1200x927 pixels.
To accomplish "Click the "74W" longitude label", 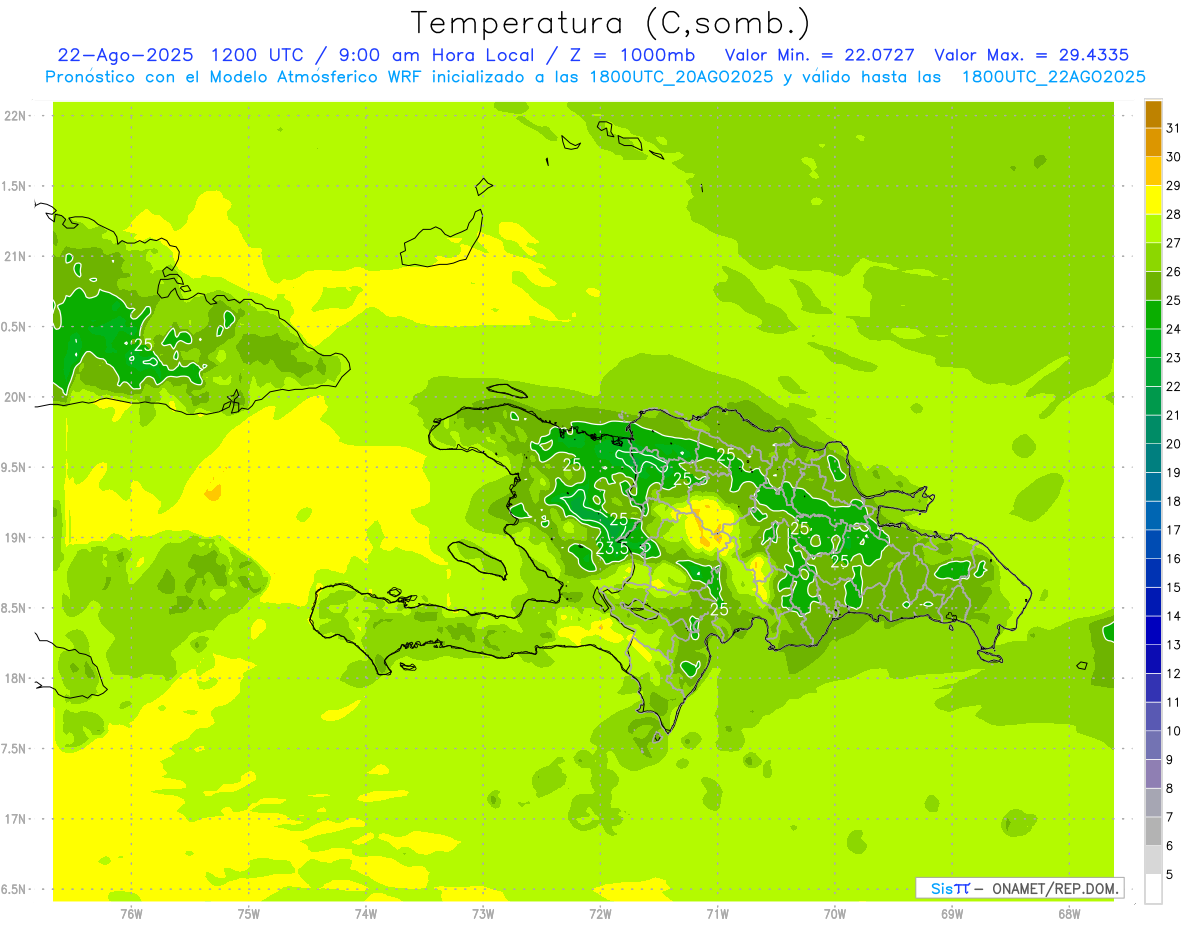I will pyautogui.click(x=366, y=913).
